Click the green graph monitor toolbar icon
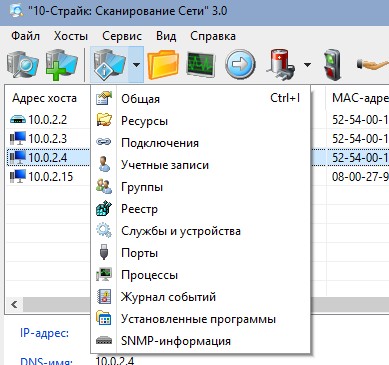This screenshot has width=389, height=365. (x=201, y=65)
